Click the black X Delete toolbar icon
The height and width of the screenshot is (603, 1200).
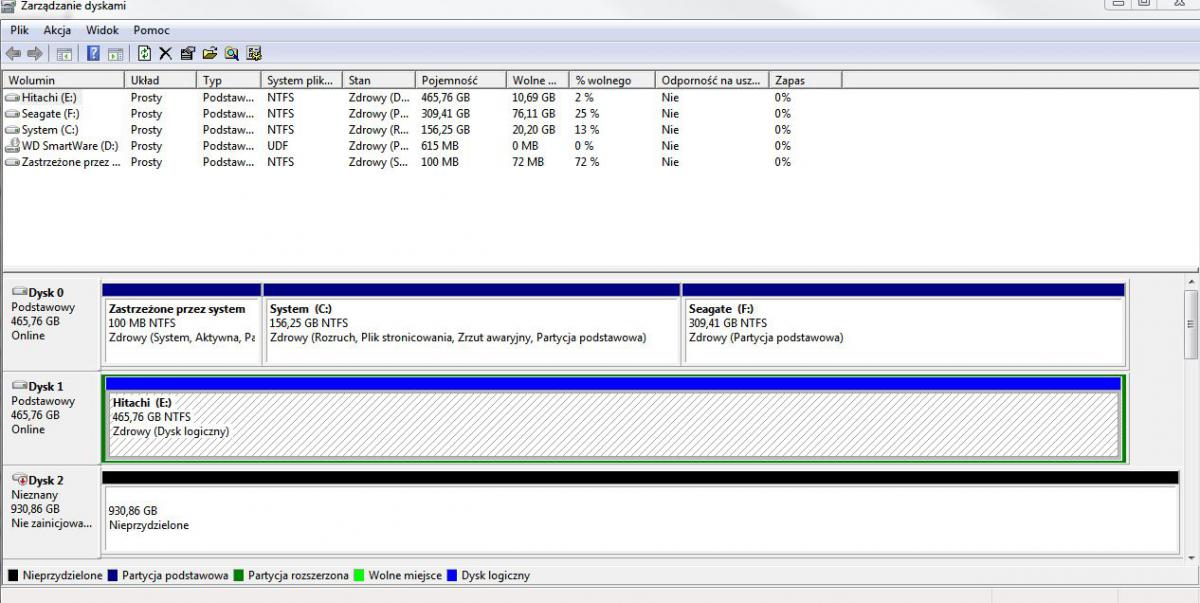[x=166, y=53]
